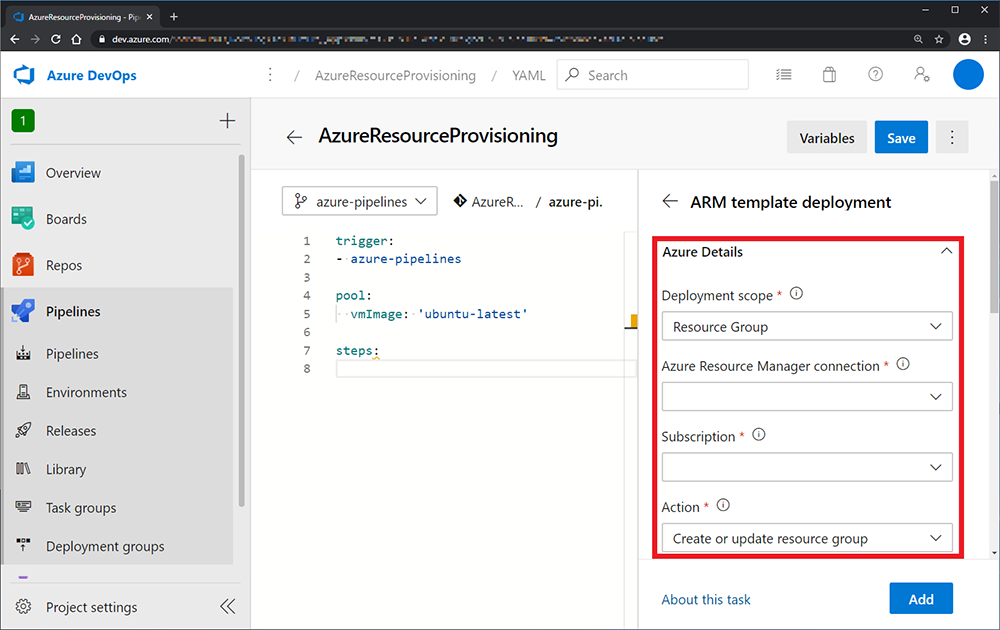Show info for Subscription field
Viewport: 1000px width, 630px height.
pyautogui.click(x=759, y=435)
